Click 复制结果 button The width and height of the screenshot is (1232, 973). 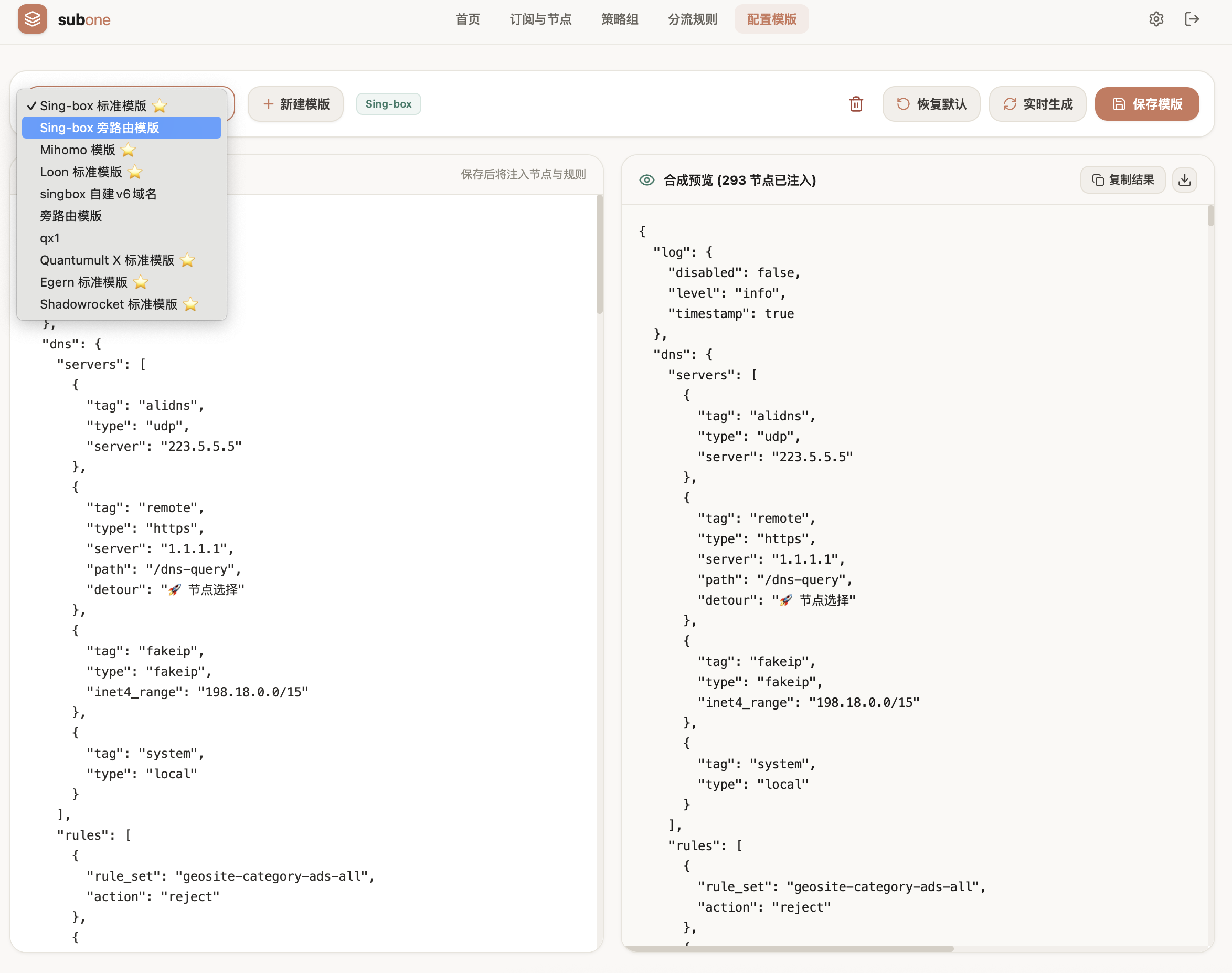(x=1123, y=180)
